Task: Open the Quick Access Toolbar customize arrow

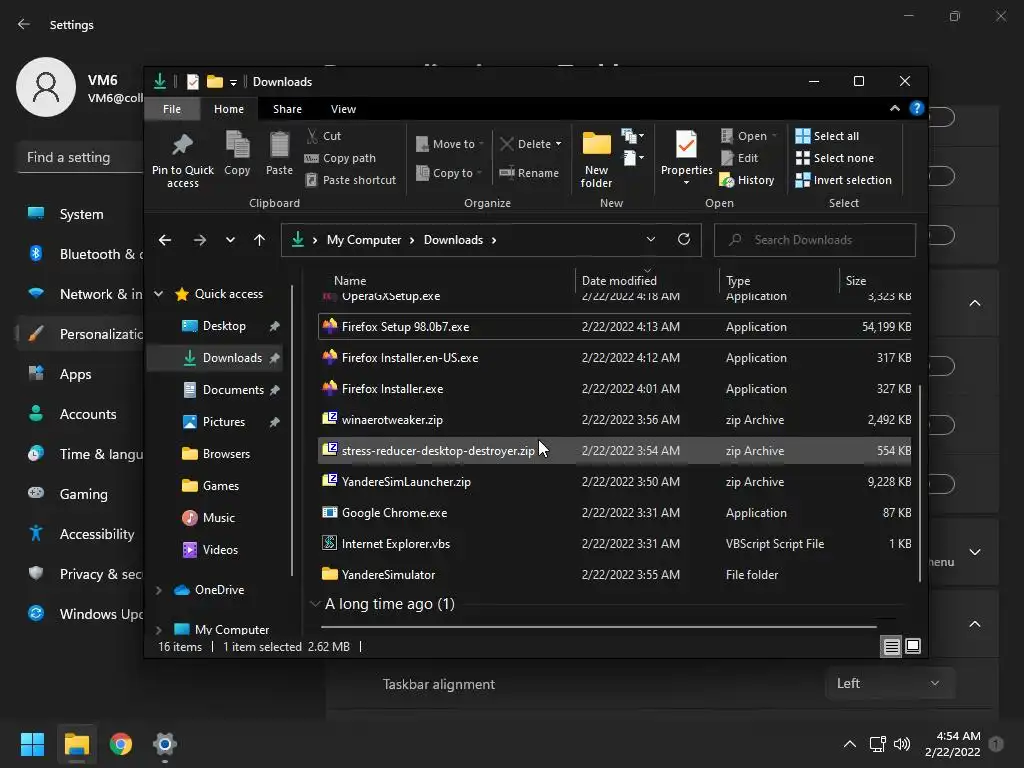Action: tap(233, 82)
